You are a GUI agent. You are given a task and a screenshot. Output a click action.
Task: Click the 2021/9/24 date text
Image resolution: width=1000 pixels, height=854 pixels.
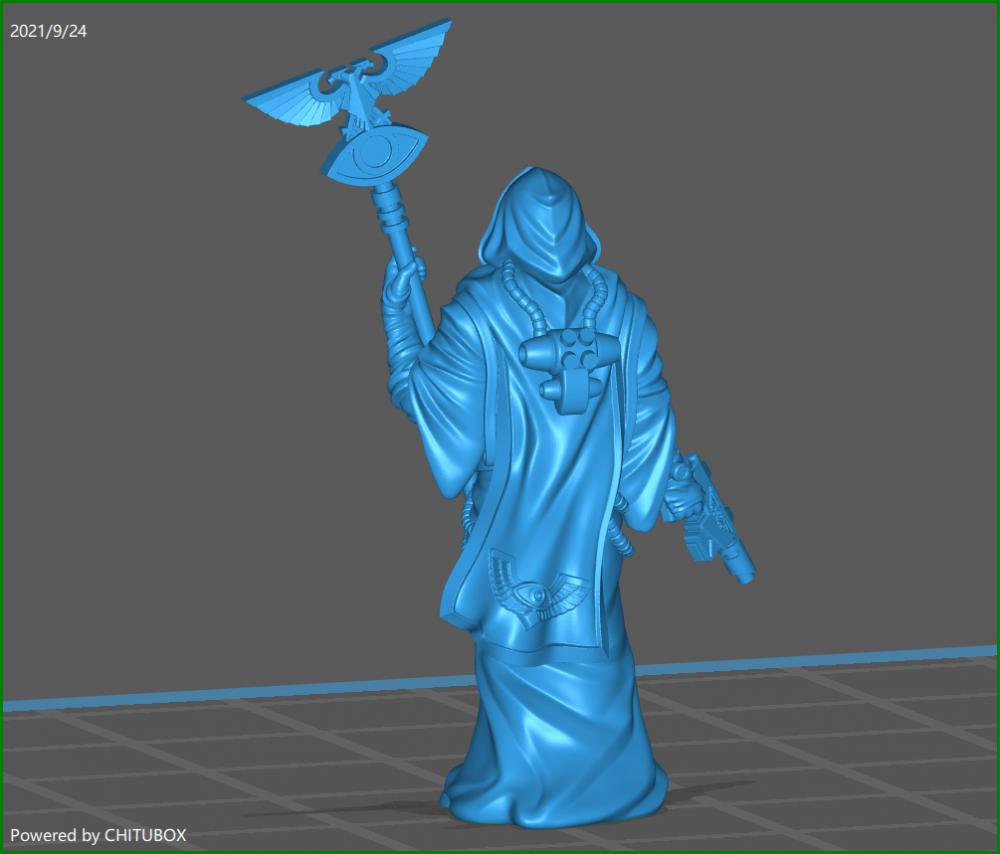48,31
